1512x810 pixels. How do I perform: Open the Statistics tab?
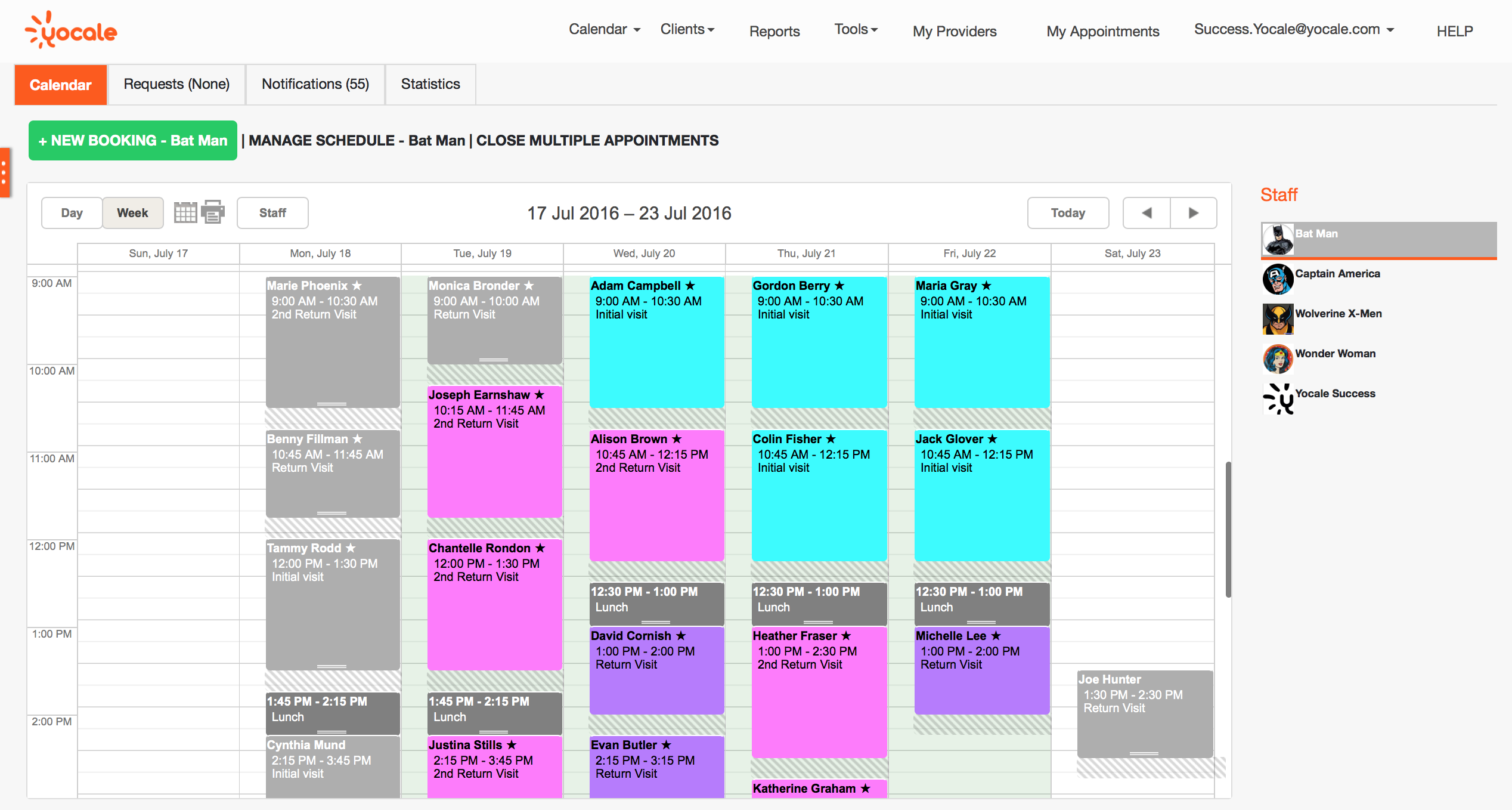click(x=430, y=84)
